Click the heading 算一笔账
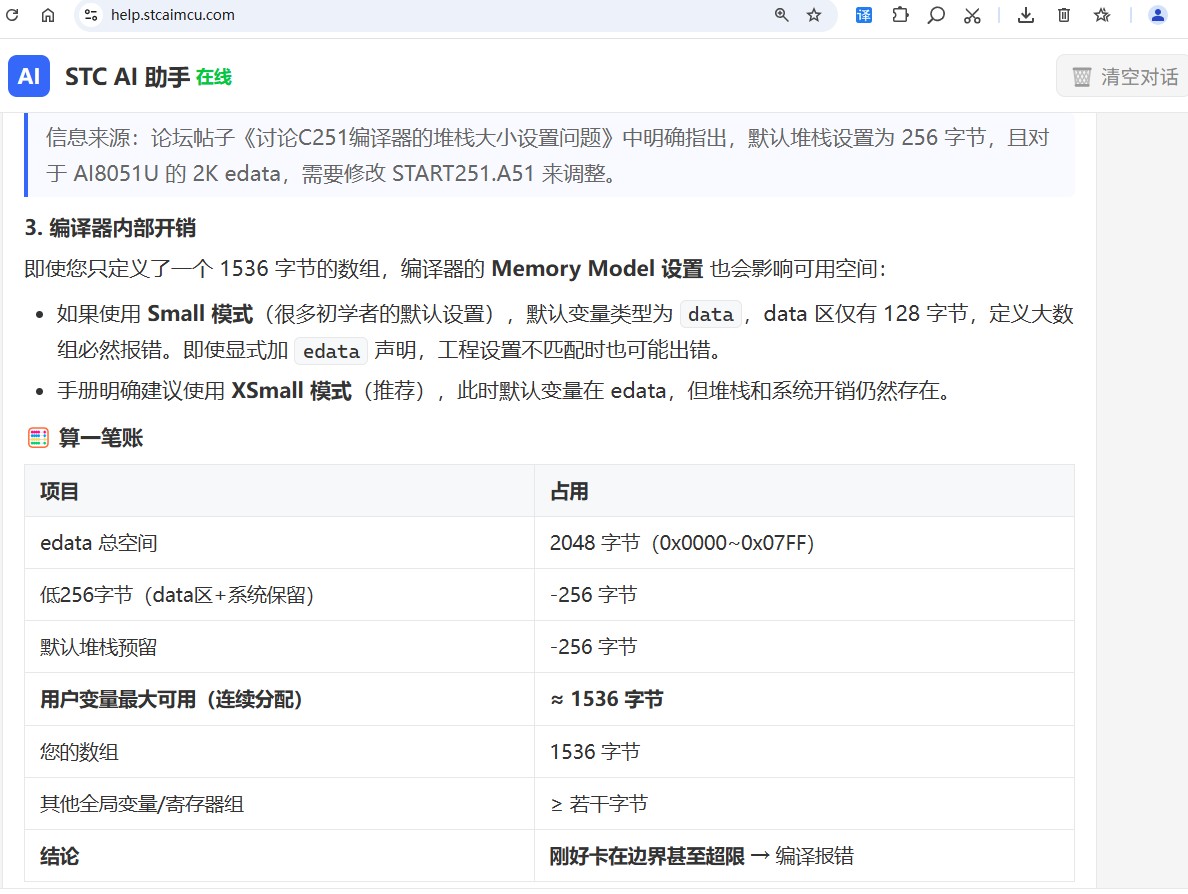Viewport: 1188px width, 894px height. tap(101, 437)
